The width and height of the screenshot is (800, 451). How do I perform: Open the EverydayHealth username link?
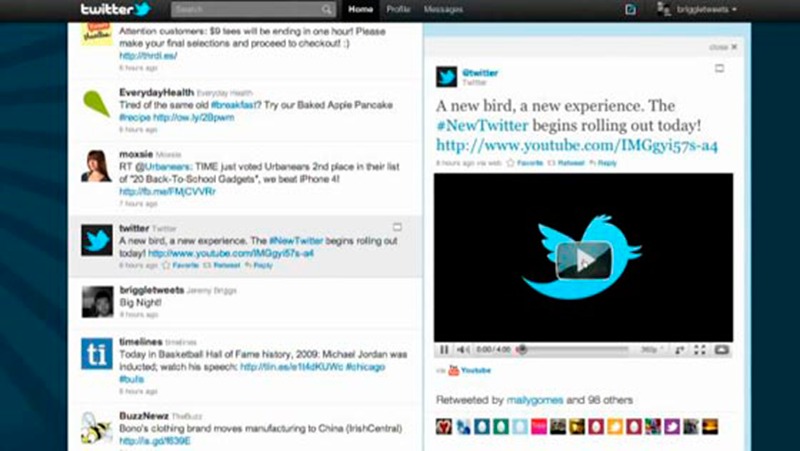(156, 92)
